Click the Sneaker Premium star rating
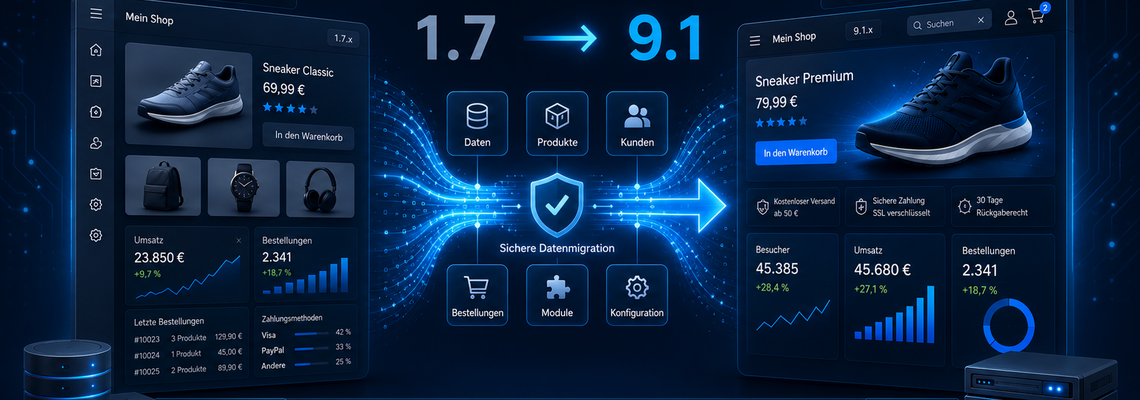This screenshot has height=400, width=1140. 782,121
